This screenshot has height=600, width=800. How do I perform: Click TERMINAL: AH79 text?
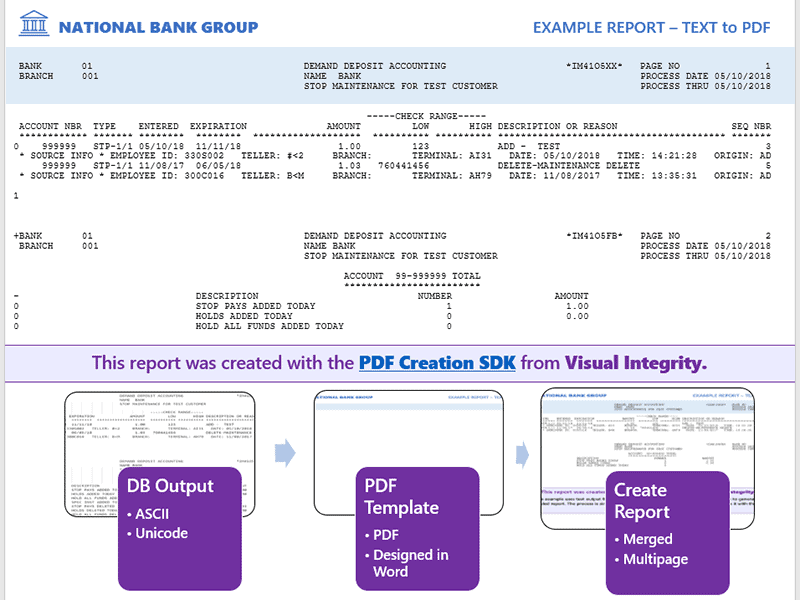tap(452, 176)
